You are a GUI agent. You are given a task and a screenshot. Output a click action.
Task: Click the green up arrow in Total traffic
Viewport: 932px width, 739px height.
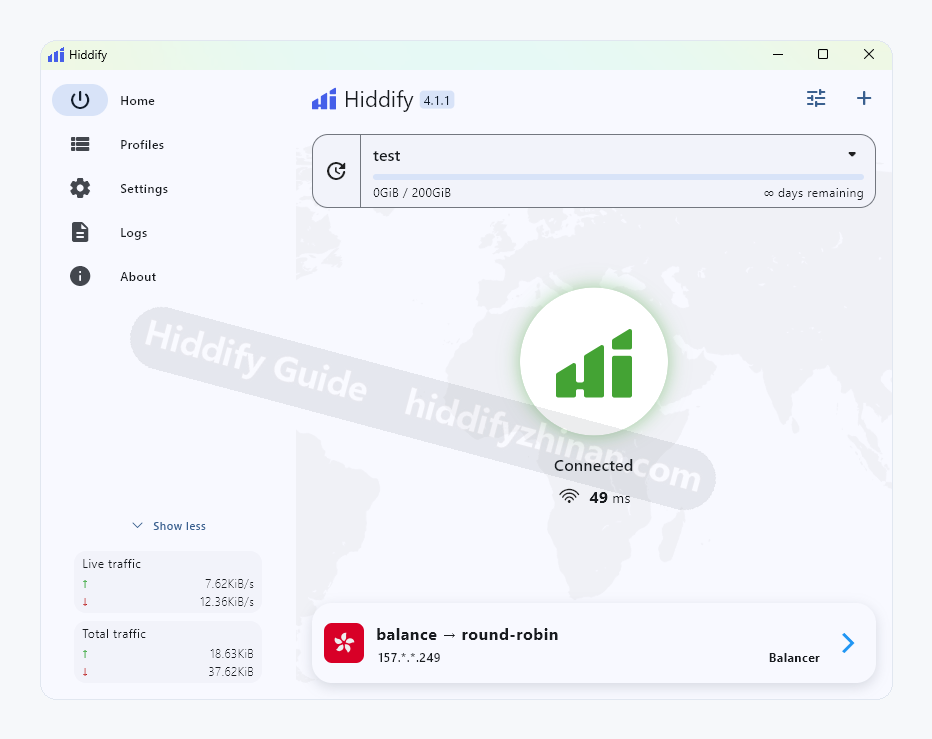(85, 654)
